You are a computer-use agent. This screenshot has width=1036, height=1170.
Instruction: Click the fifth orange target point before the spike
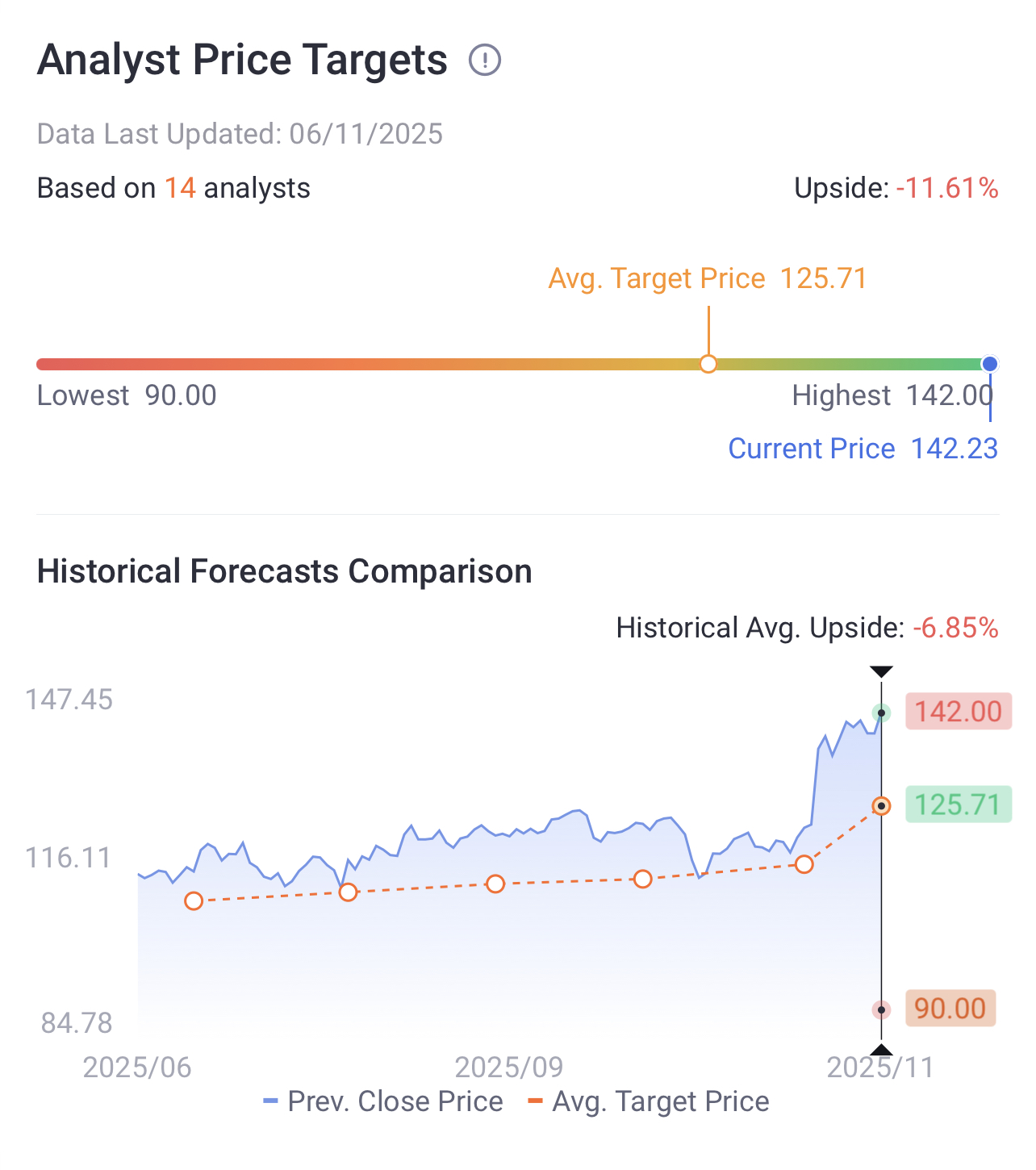pos(804,864)
